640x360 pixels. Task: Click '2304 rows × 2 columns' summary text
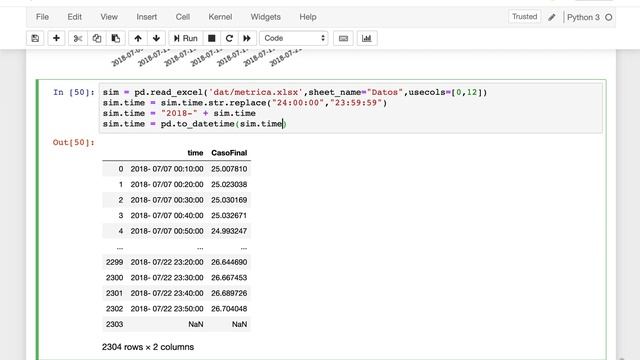(148, 347)
